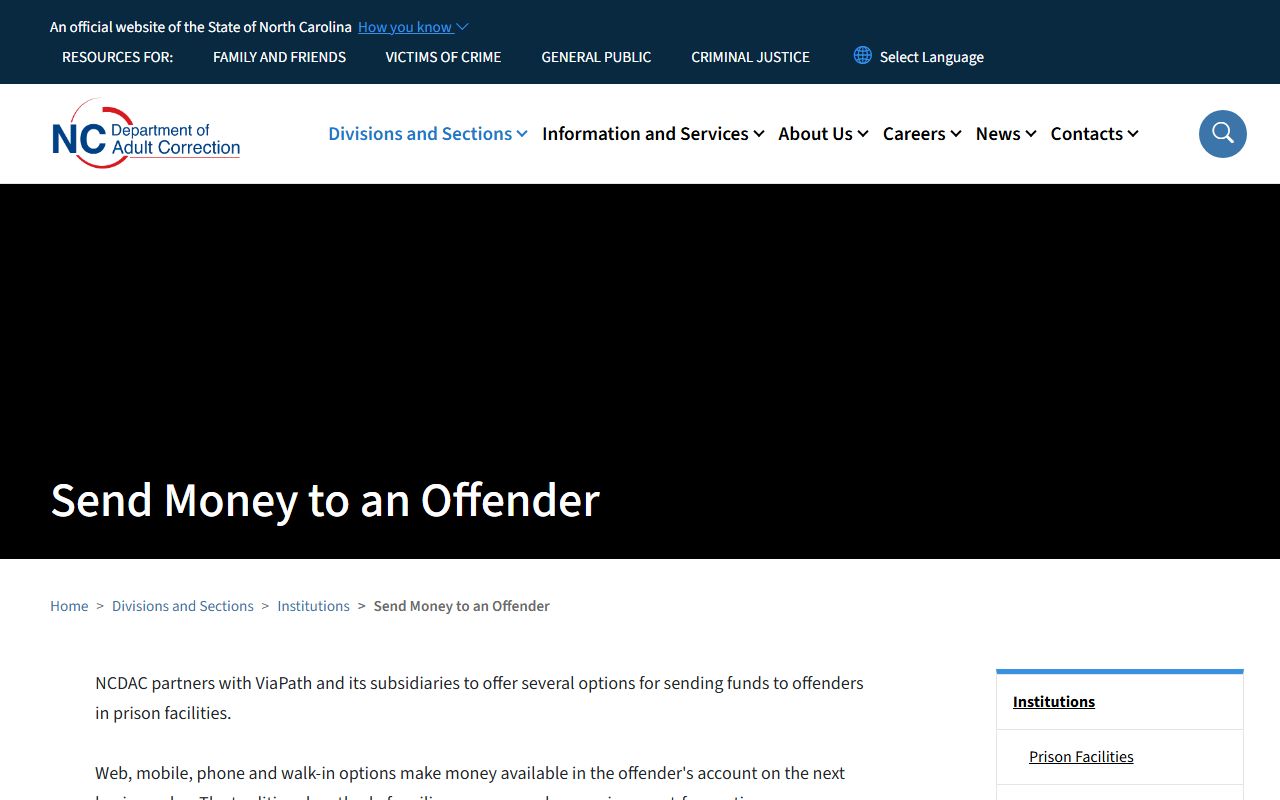Open the search magnifier icon button
Screen dimensions: 1280x800
[x=1222, y=133]
